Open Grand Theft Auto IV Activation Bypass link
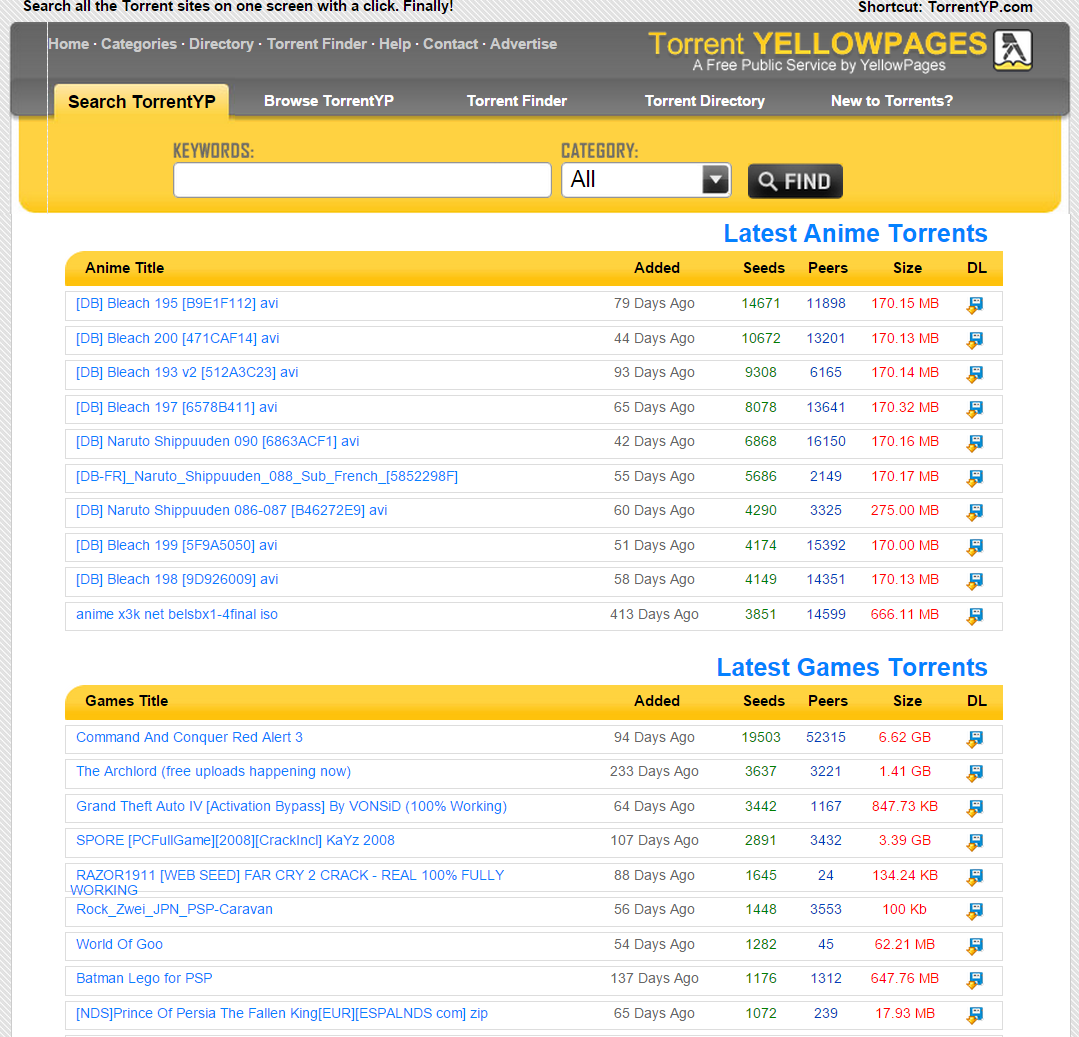This screenshot has width=1079, height=1037. coord(292,806)
